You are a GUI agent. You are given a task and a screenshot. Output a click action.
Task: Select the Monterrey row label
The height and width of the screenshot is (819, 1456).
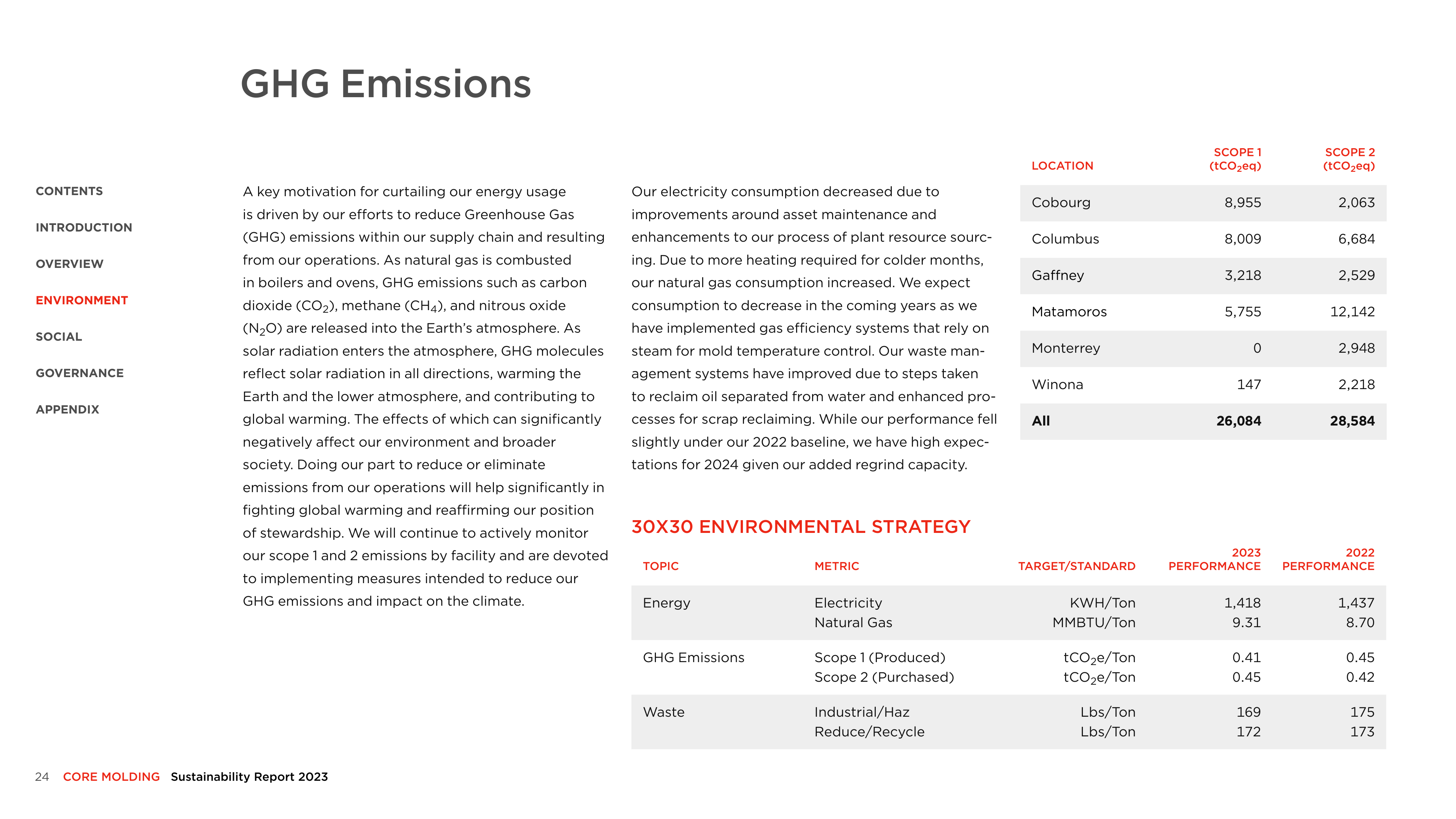(1065, 348)
